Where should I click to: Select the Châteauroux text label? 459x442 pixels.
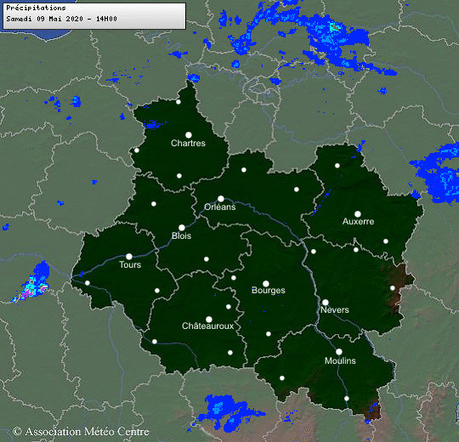pyautogui.click(x=208, y=326)
